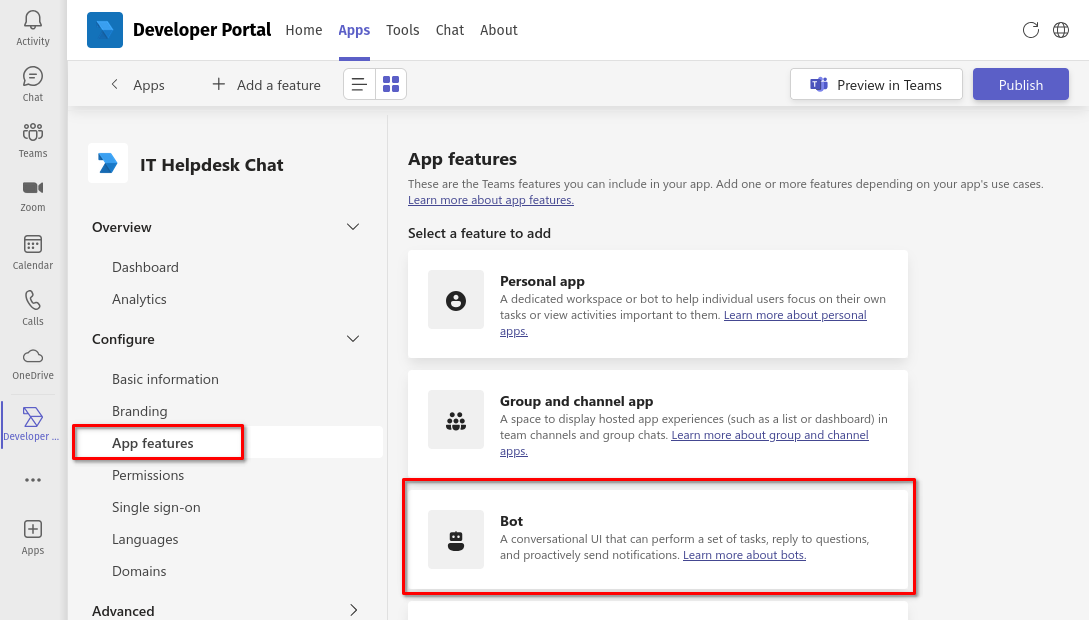
Task: Open the Apps store icon in the sidebar
Action: tap(33, 538)
